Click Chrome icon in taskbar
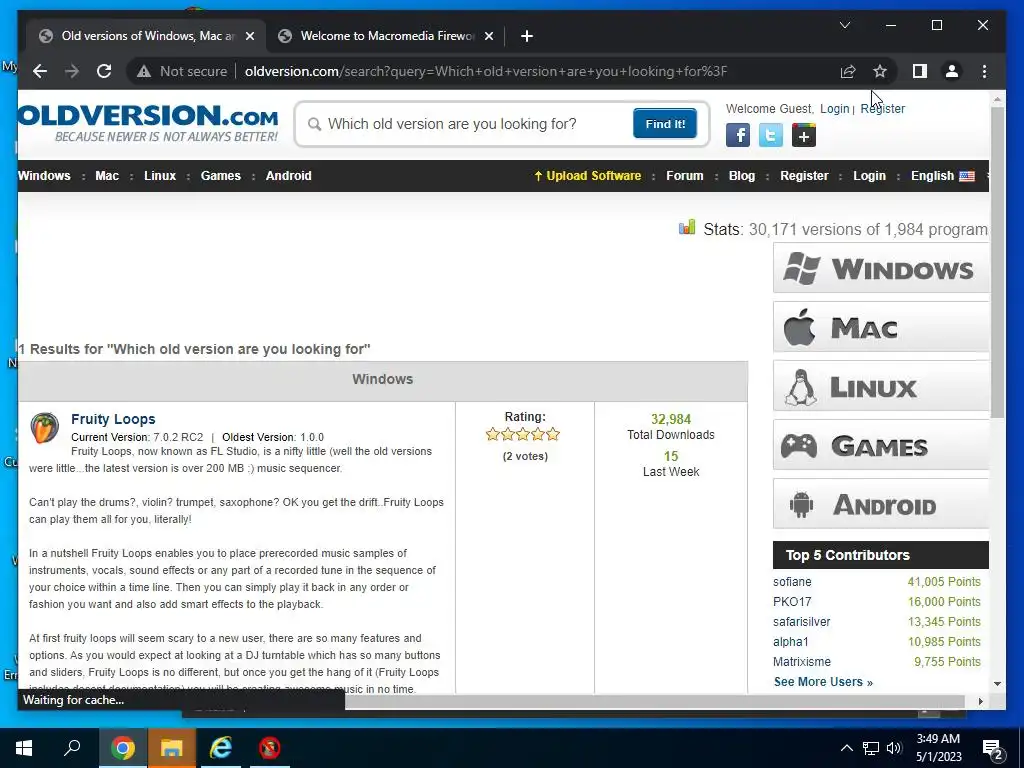The width and height of the screenshot is (1024, 768). (122, 748)
